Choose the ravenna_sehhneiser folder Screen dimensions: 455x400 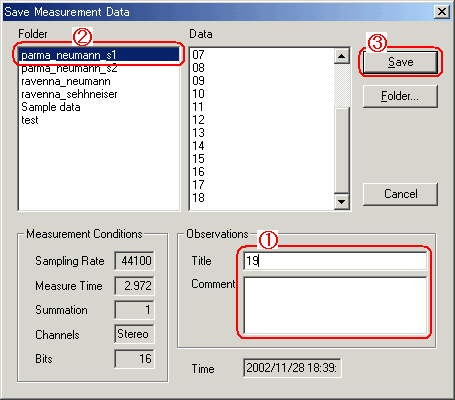pyautogui.click(x=99, y=94)
